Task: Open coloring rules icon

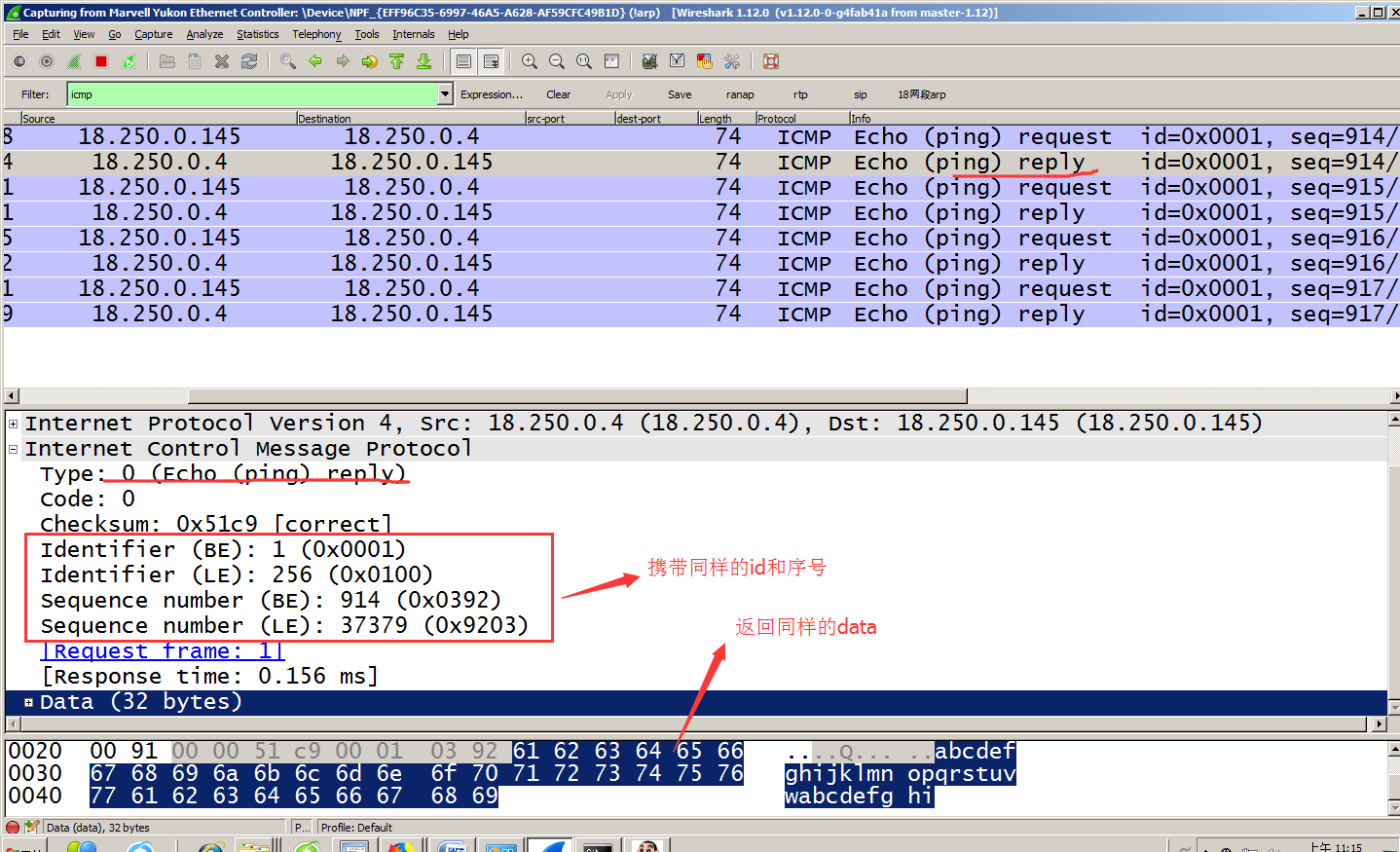Action: 705,61
